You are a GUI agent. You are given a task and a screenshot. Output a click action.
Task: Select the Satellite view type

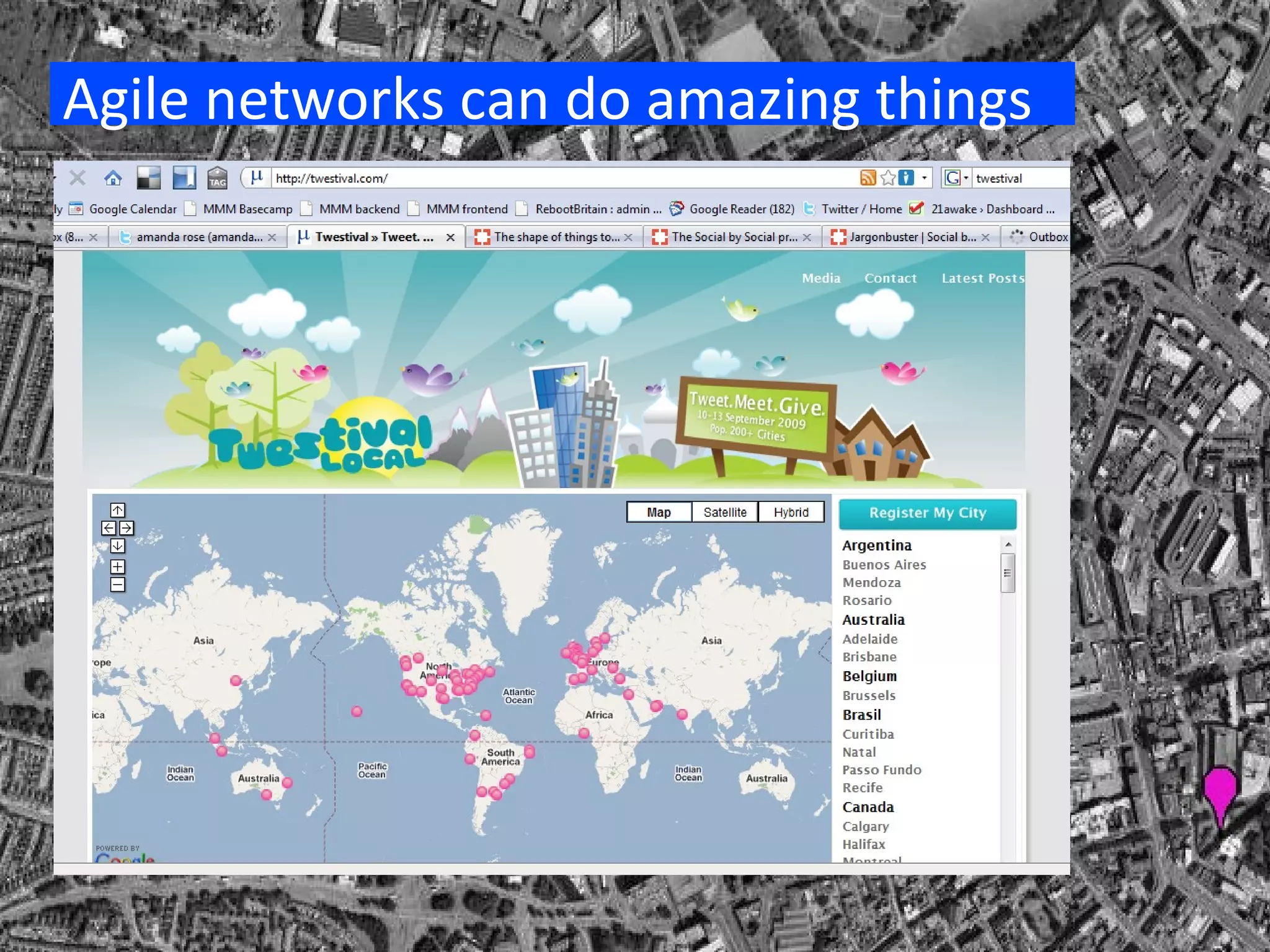point(725,513)
